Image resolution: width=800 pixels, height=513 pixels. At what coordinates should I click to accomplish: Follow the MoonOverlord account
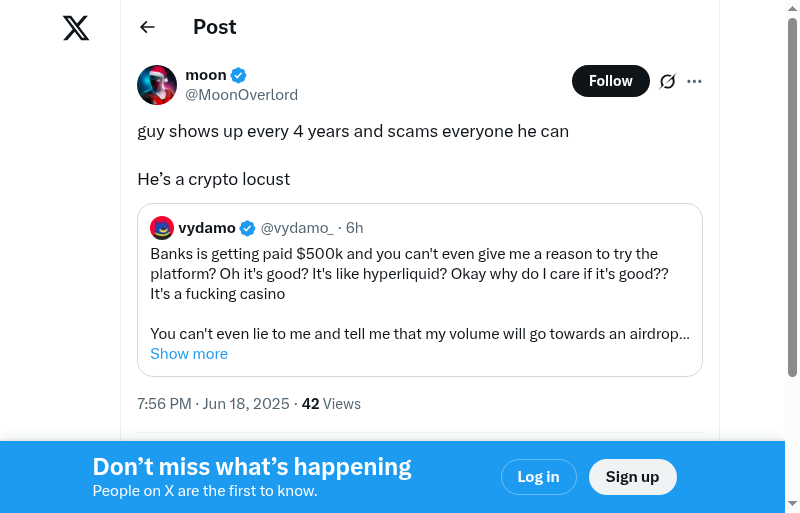coord(610,81)
